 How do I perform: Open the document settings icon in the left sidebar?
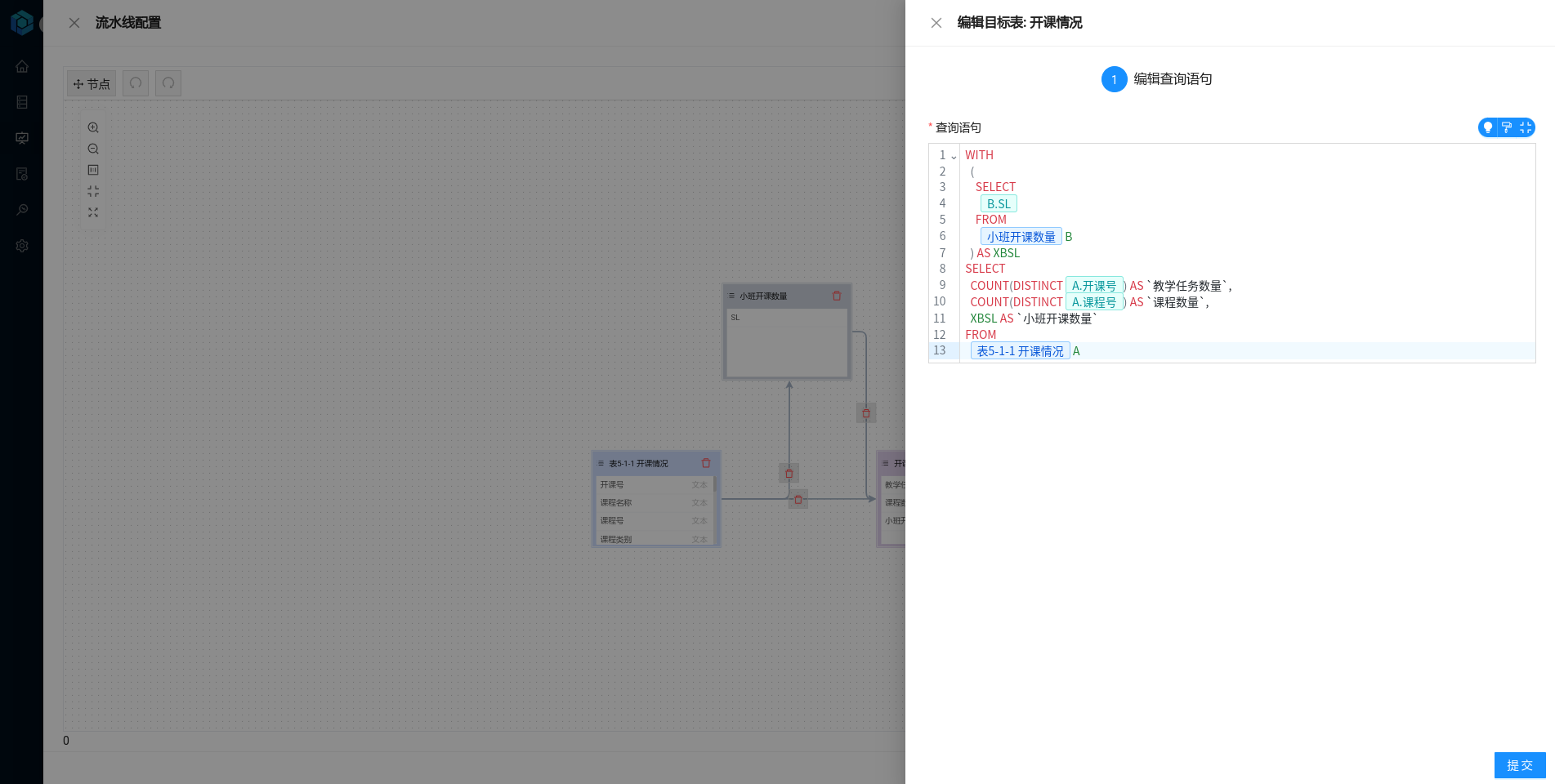click(22, 174)
